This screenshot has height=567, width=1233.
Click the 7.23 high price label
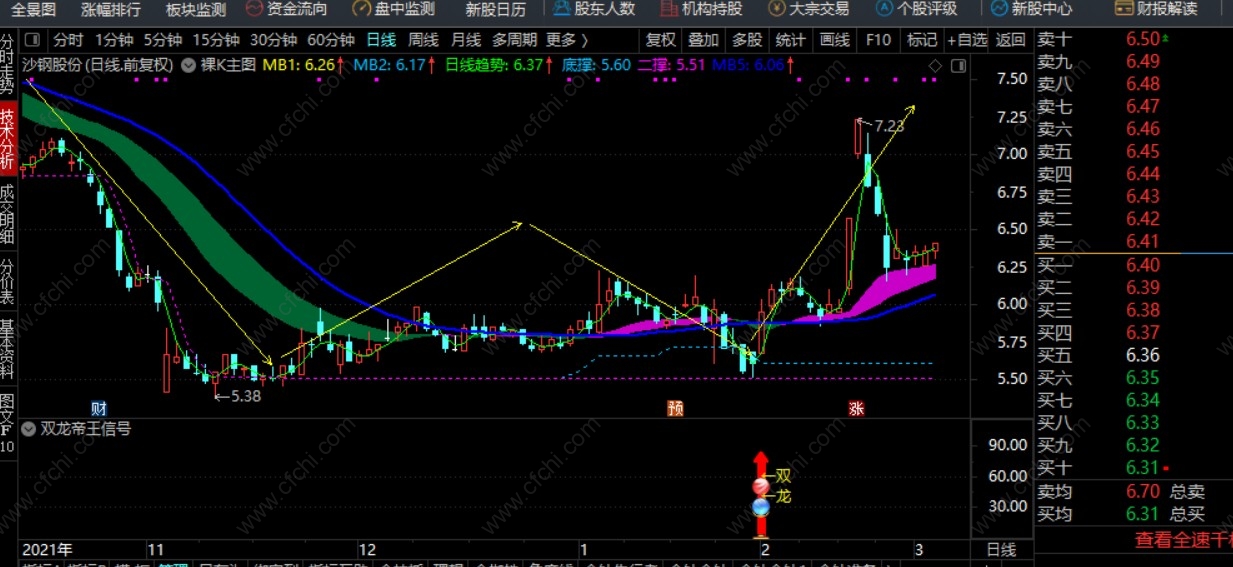pyautogui.click(x=888, y=127)
